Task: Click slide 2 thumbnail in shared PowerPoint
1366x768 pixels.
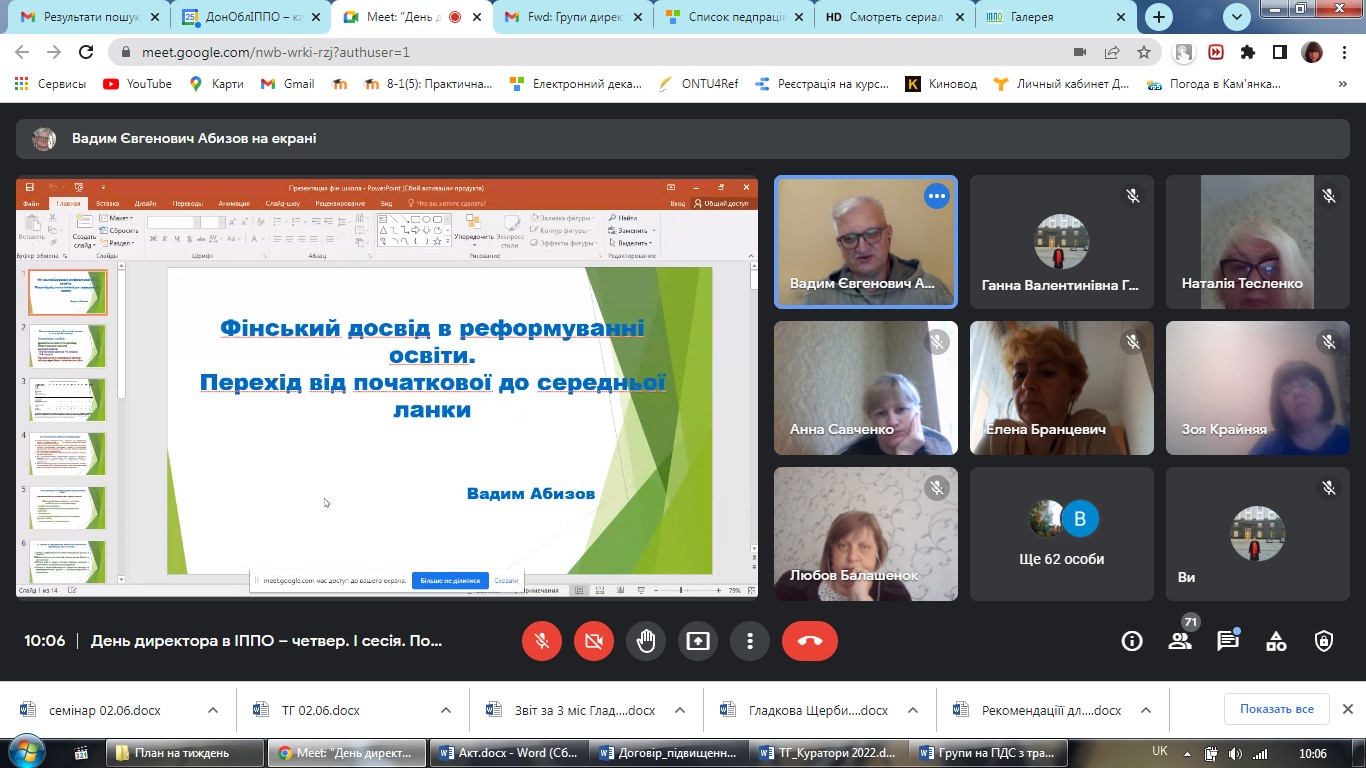Action: [x=67, y=345]
